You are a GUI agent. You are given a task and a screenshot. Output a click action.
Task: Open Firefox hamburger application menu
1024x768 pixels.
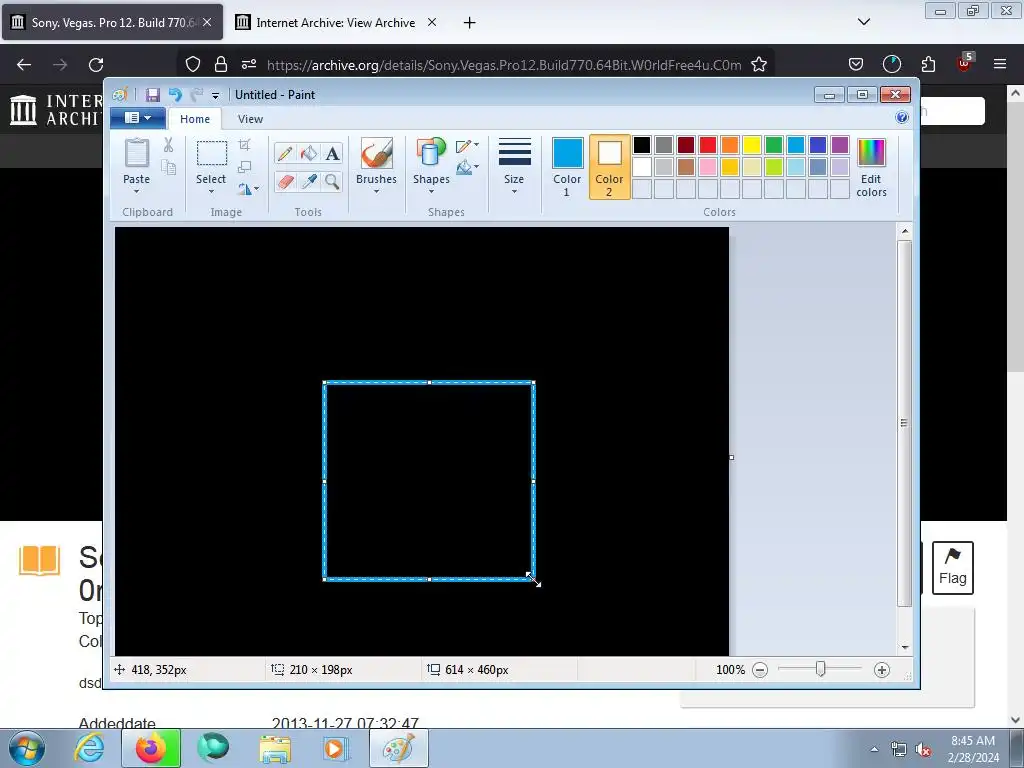(999, 64)
